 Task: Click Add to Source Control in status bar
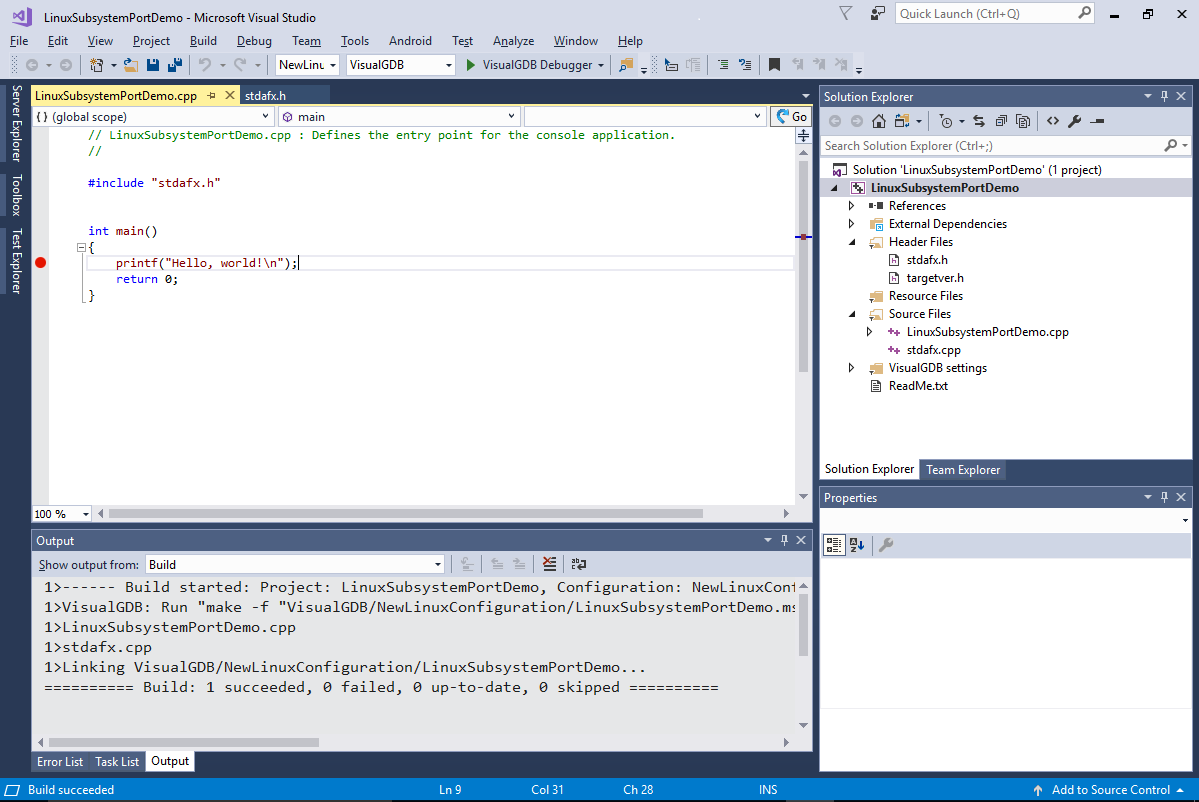[1108, 790]
